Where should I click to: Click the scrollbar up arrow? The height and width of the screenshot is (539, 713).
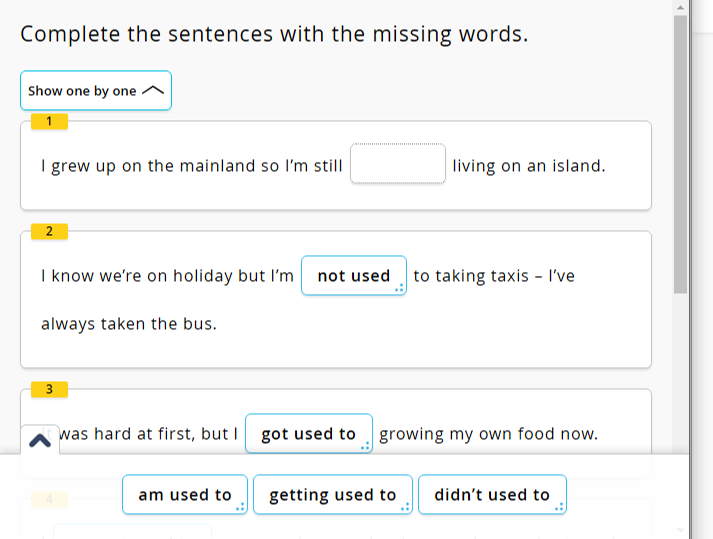click(x=681, y=7)
